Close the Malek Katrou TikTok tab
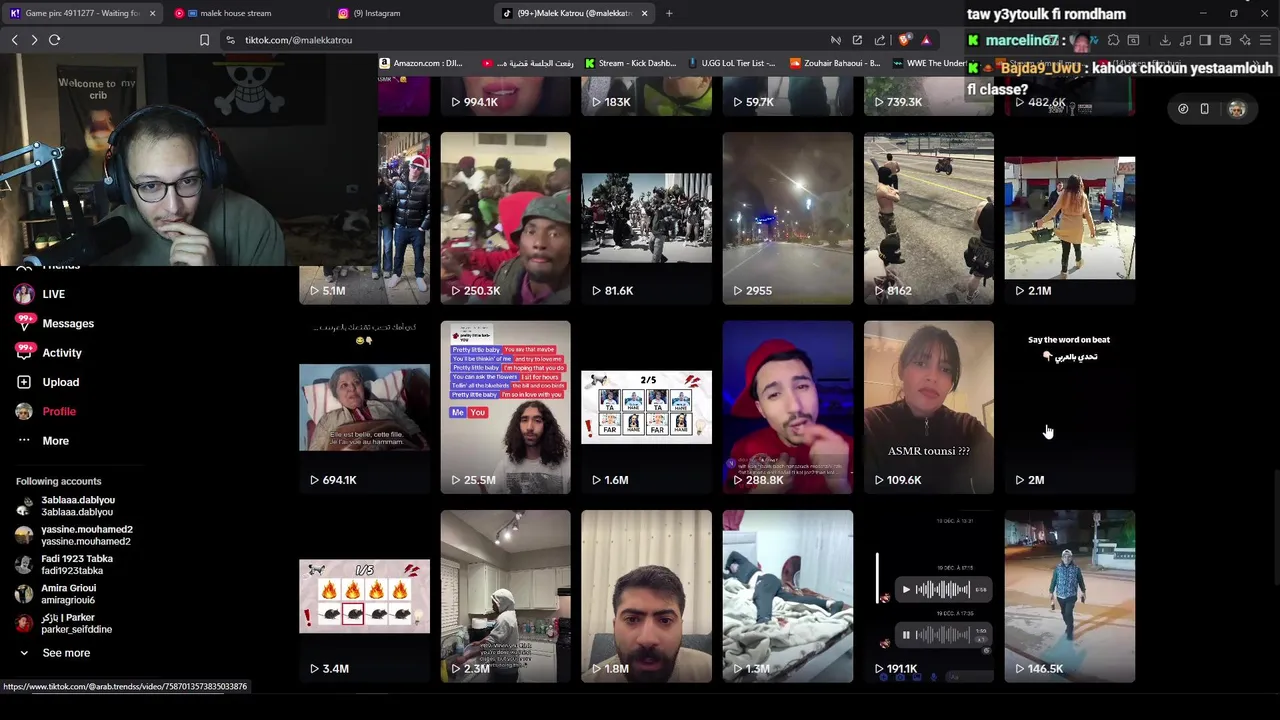This screenshot has width=1280, height=720. coord(644,13)
